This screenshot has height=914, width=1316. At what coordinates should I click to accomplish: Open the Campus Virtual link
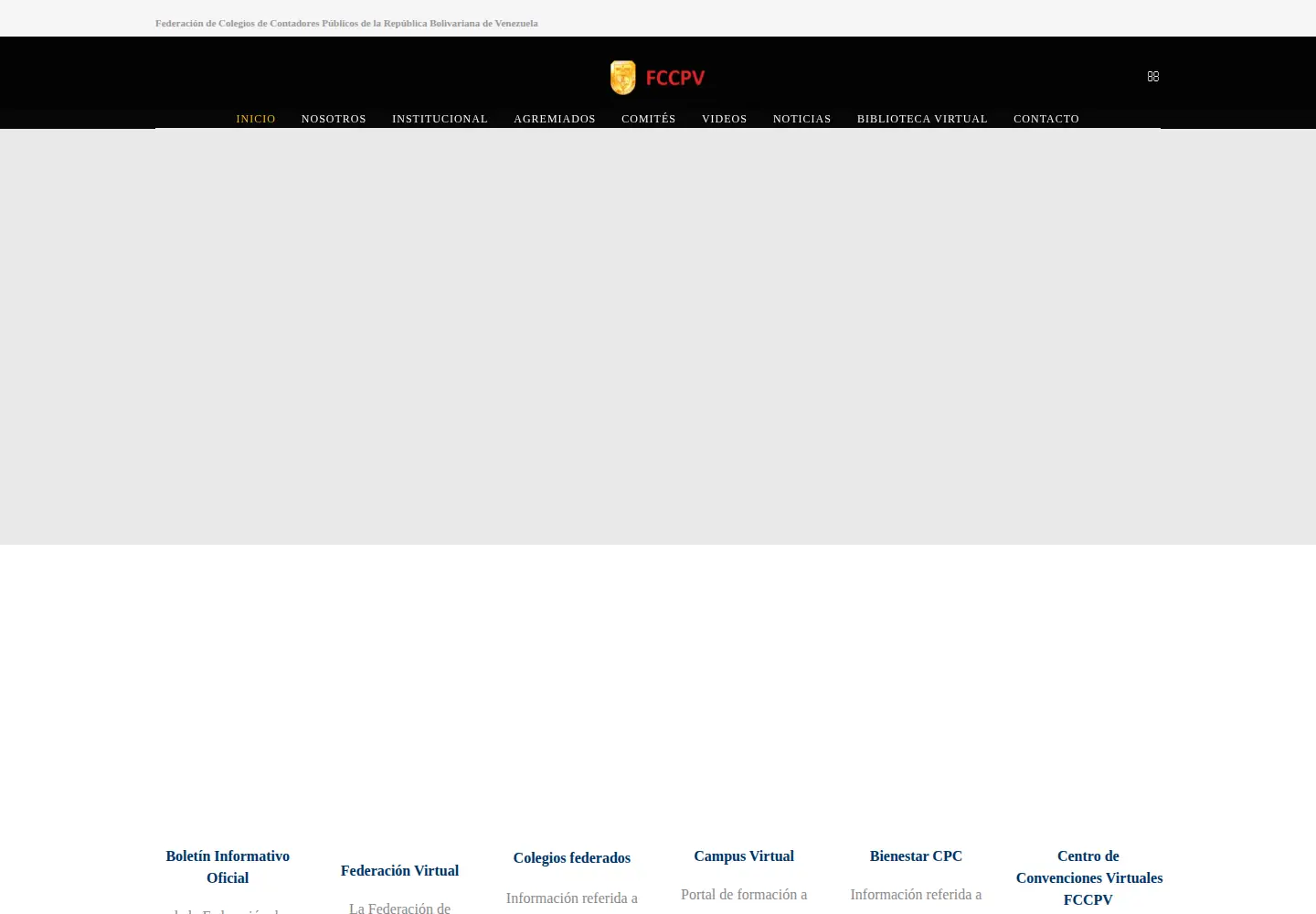744,856
